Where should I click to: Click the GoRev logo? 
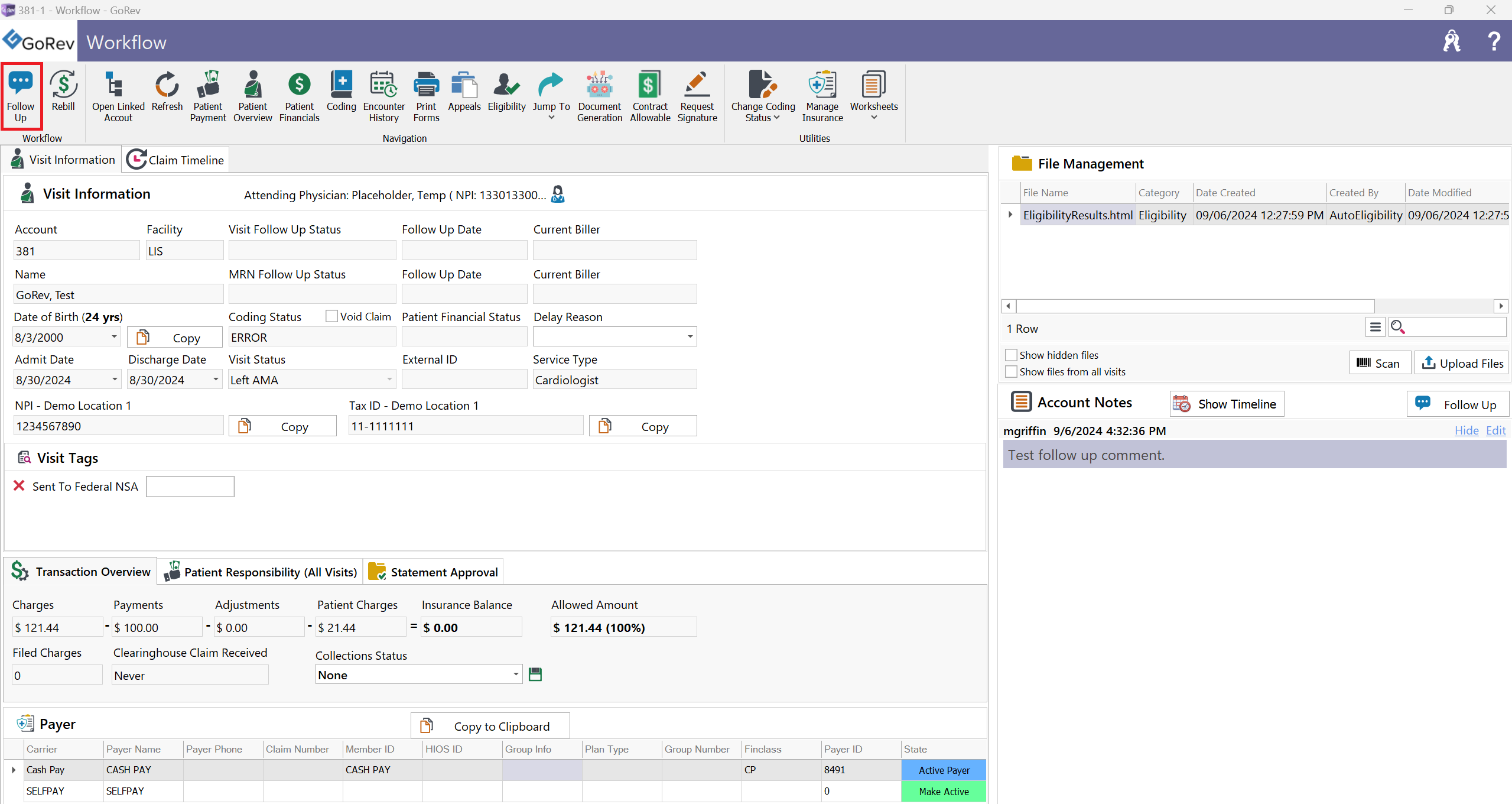coord(39,41)
